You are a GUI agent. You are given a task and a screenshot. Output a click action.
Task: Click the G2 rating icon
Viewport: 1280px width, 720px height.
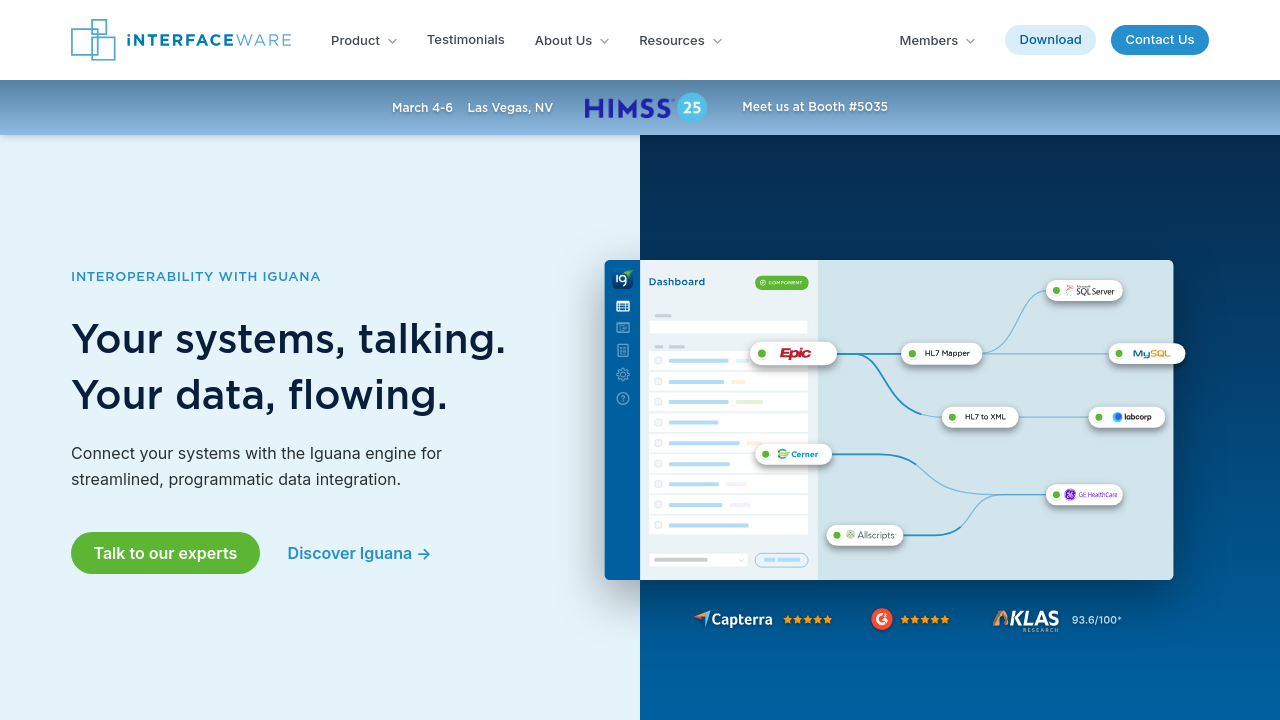click(881, 619)
